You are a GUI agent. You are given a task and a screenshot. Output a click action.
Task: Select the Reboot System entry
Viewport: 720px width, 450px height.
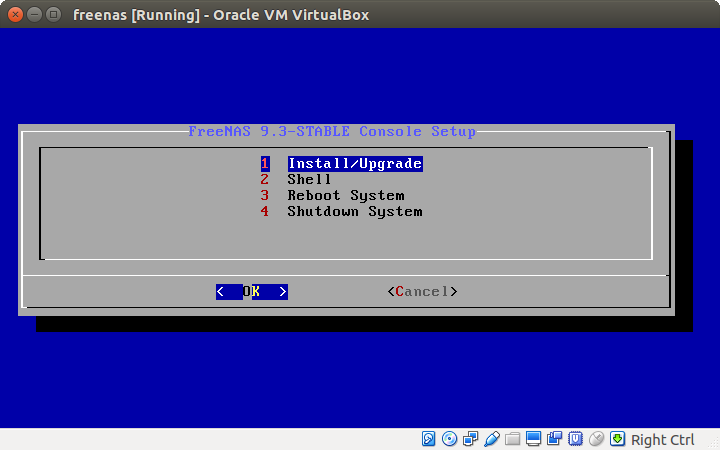click(346, 196)
